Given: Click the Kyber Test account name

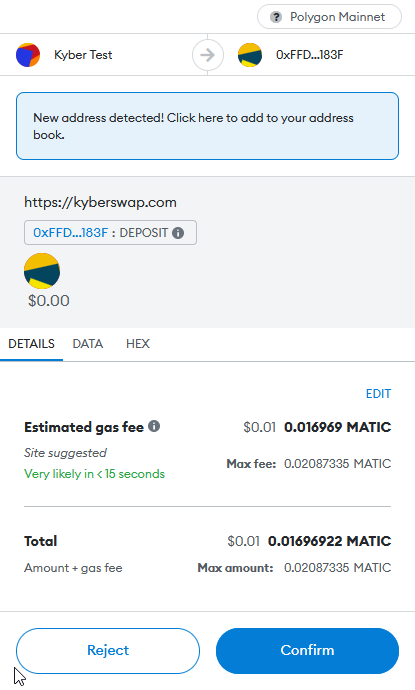Looking at the screenshot, I should [83, 55].
